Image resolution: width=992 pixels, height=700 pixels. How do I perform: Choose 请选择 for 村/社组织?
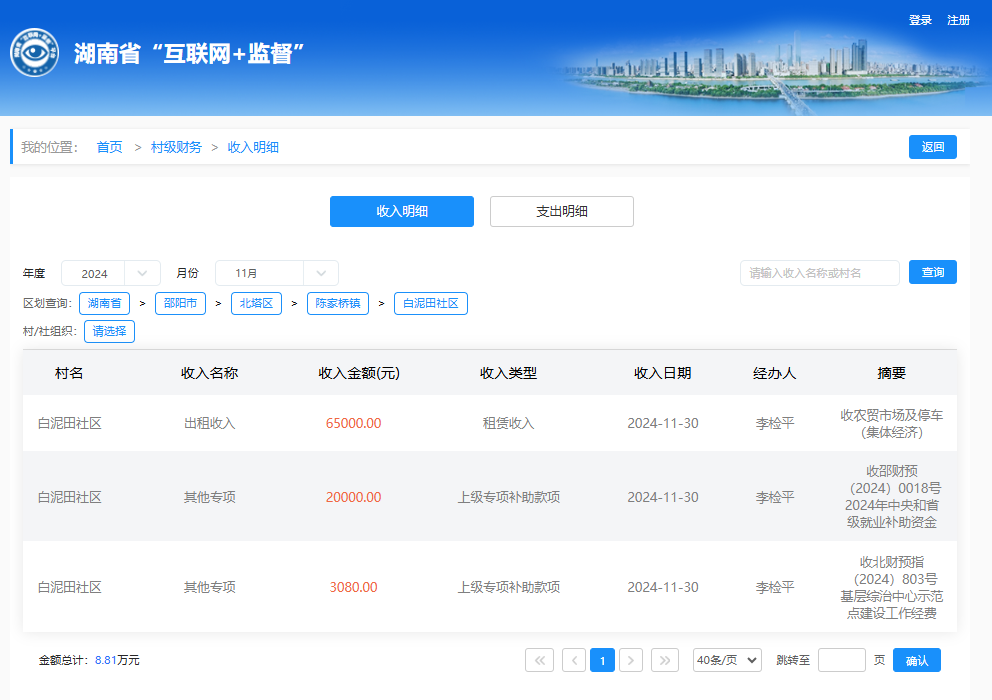(x=109, y=331)
